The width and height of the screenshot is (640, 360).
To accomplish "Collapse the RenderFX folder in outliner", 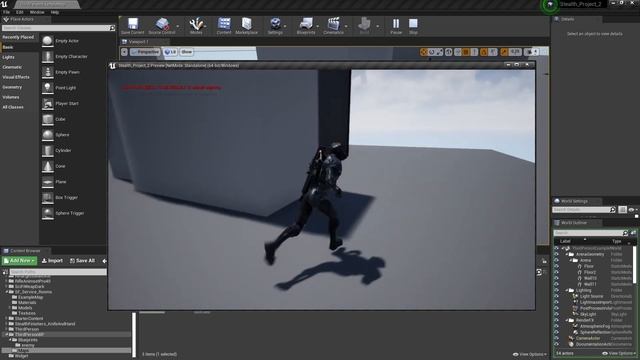I will tap(567, 320).
